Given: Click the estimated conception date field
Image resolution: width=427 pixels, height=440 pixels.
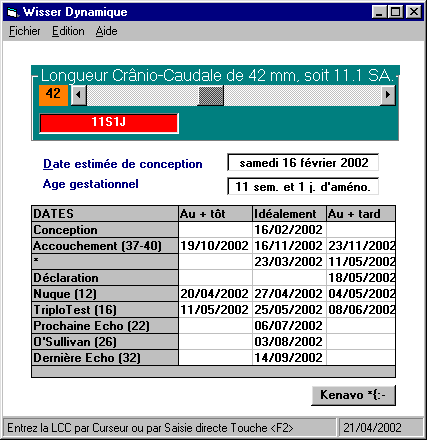Looking at the screenshot, I should [303, 162].
